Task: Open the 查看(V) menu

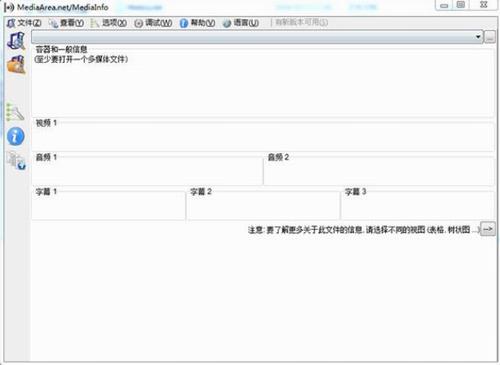Action: pos(66,23)
